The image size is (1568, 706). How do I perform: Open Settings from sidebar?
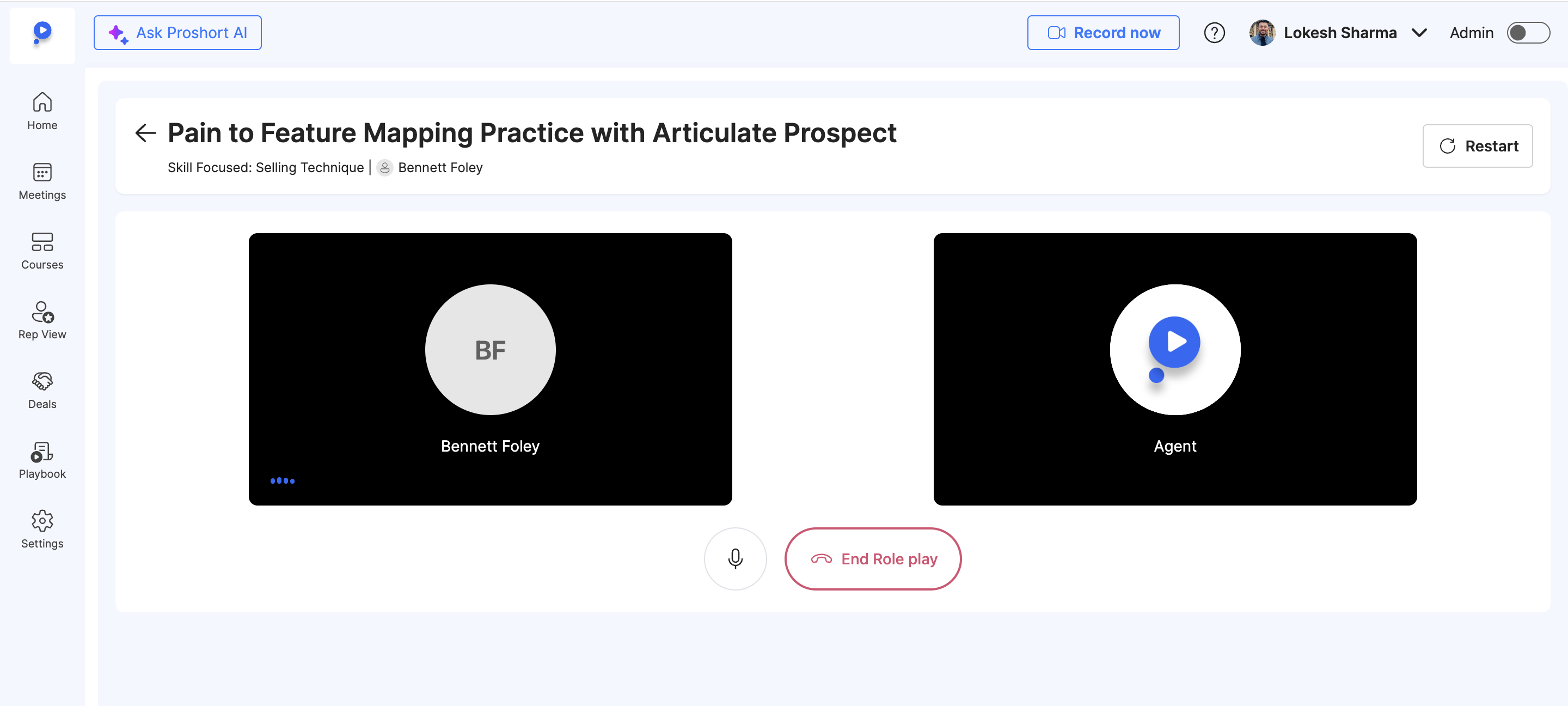pos(42,529)
